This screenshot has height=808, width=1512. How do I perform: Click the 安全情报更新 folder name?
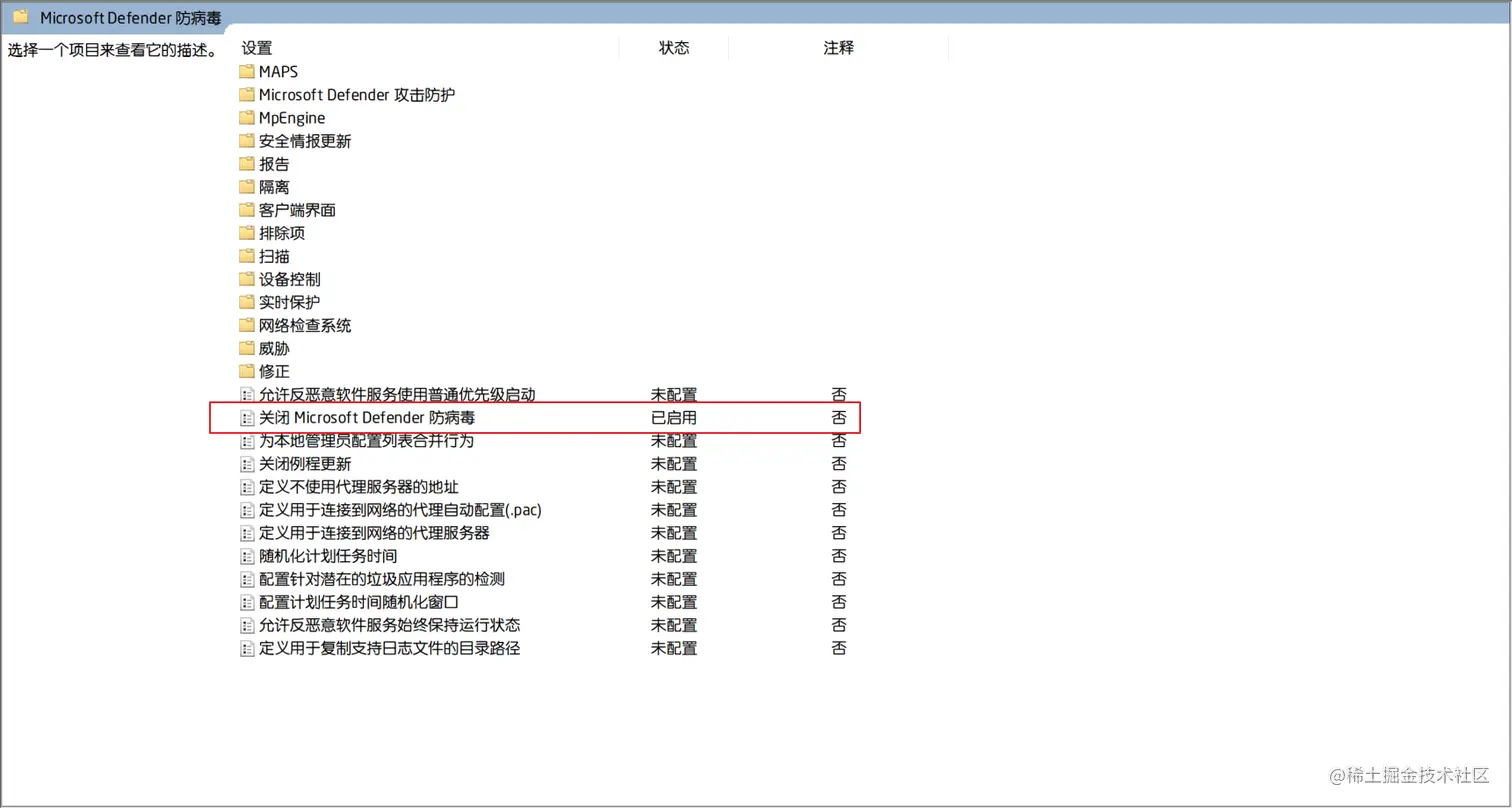click(x=305, y=140)
